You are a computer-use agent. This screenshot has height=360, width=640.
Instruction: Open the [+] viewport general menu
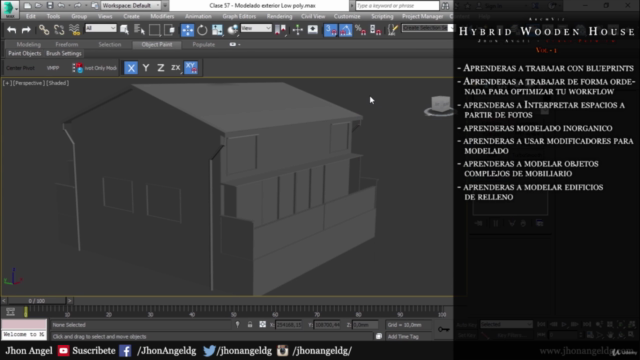7,83
